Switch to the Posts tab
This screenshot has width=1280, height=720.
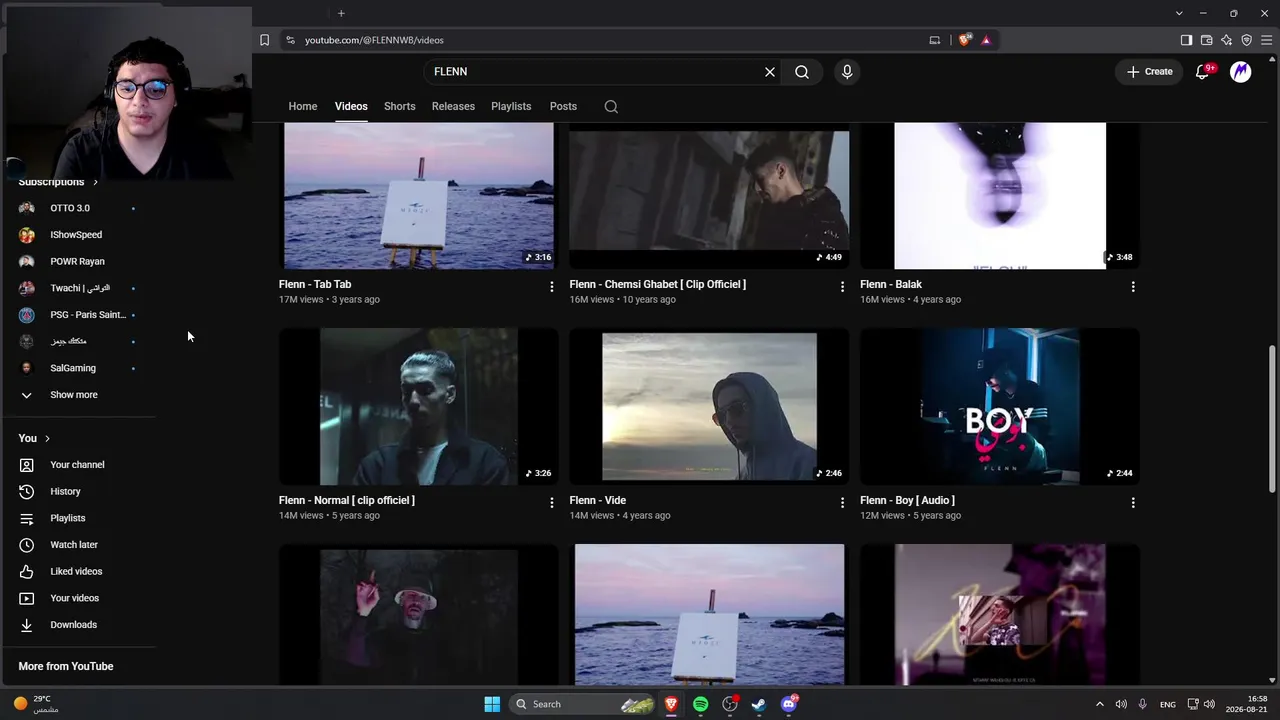pyautogui.click(x=563, y=106)
